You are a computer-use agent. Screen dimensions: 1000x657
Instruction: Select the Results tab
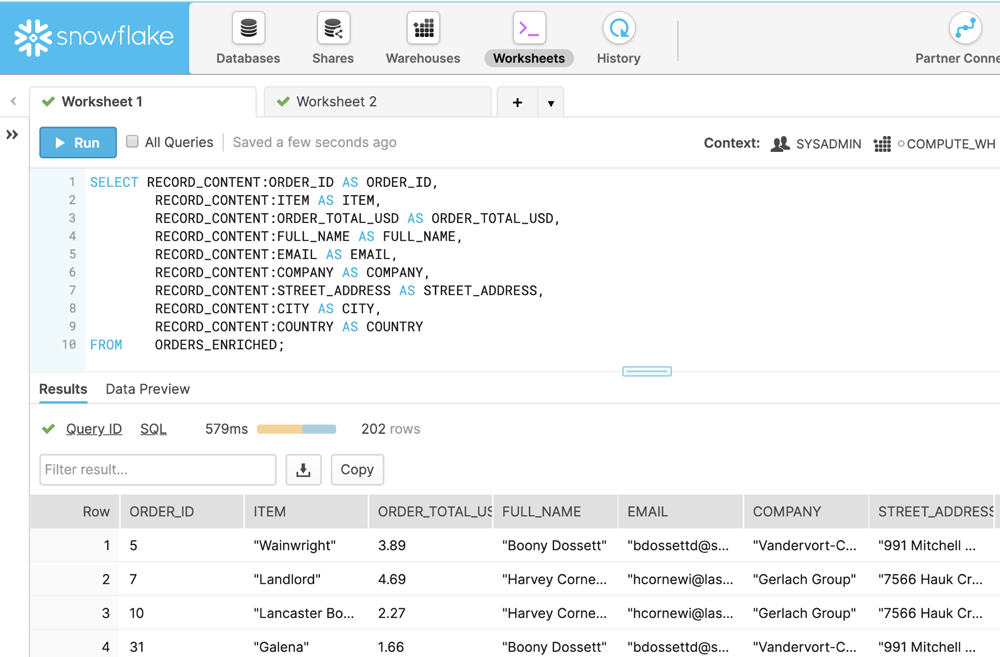63,389
